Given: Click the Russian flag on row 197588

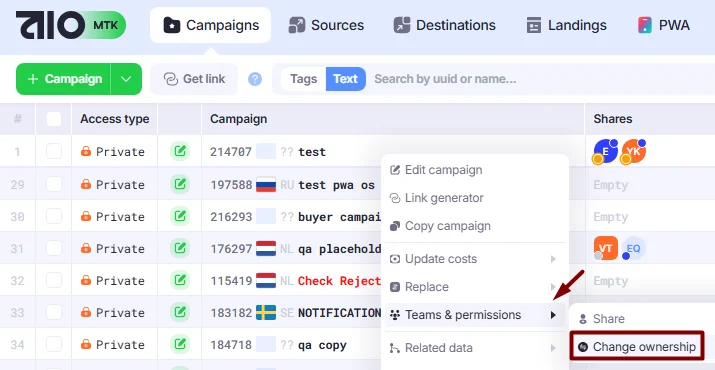Looking at the screenshot, I should 266,184.
